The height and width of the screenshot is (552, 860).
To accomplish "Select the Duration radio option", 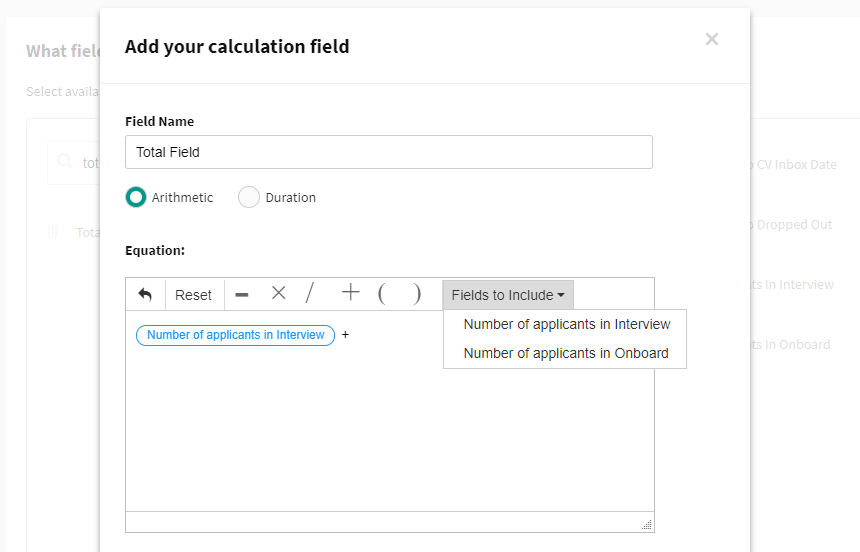I will 248,197.
